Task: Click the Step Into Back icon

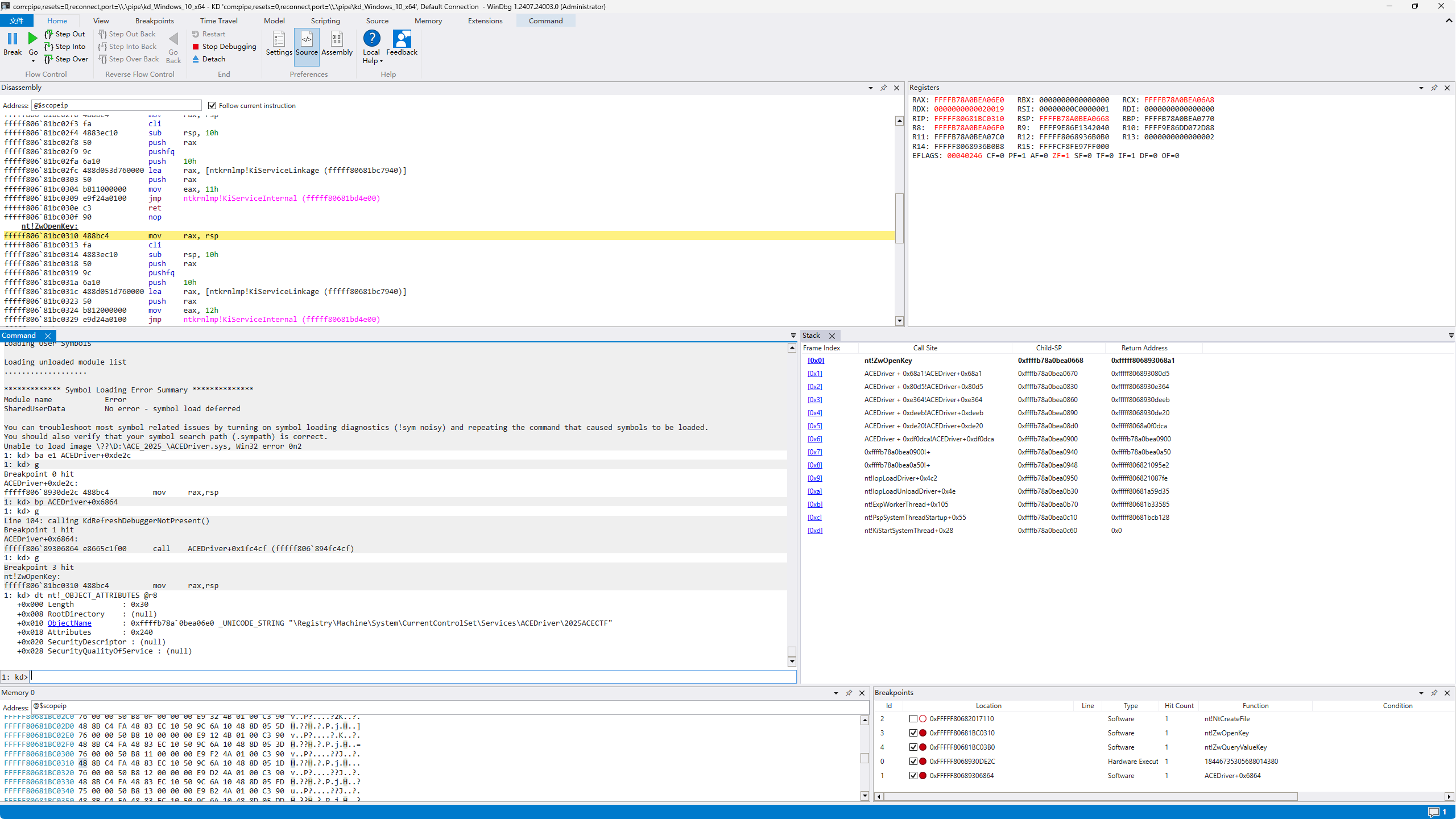Action: [x=102, y=47]
